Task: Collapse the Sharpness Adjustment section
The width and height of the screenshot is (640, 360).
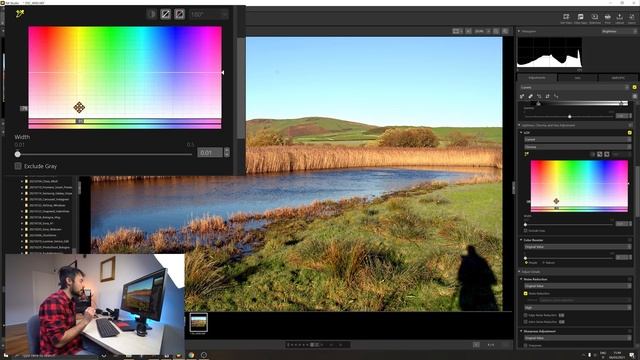Action: (521, 331)
